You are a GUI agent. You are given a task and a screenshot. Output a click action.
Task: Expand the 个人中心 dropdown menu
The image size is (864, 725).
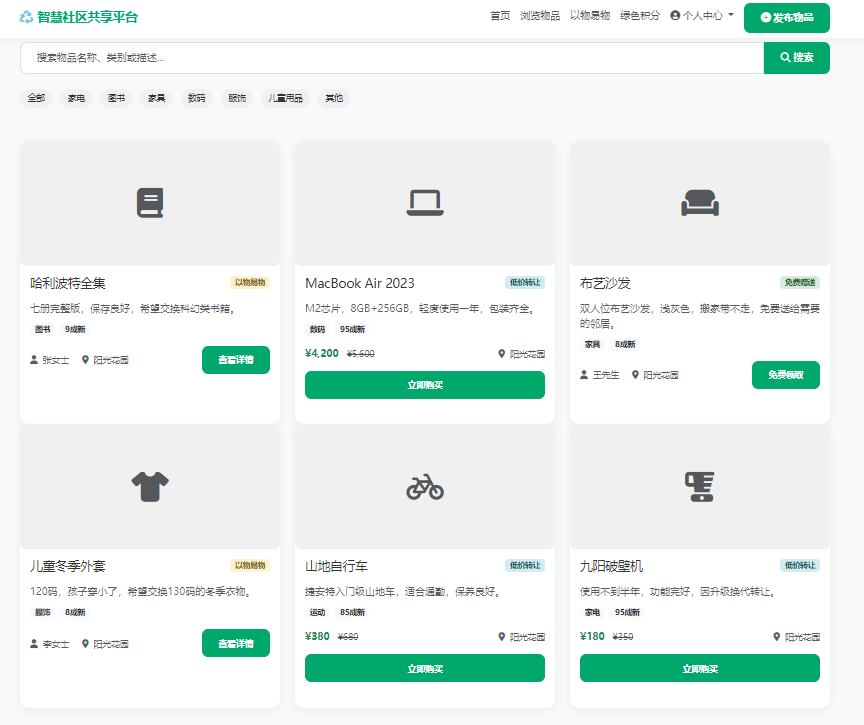[x=702, y=15]
